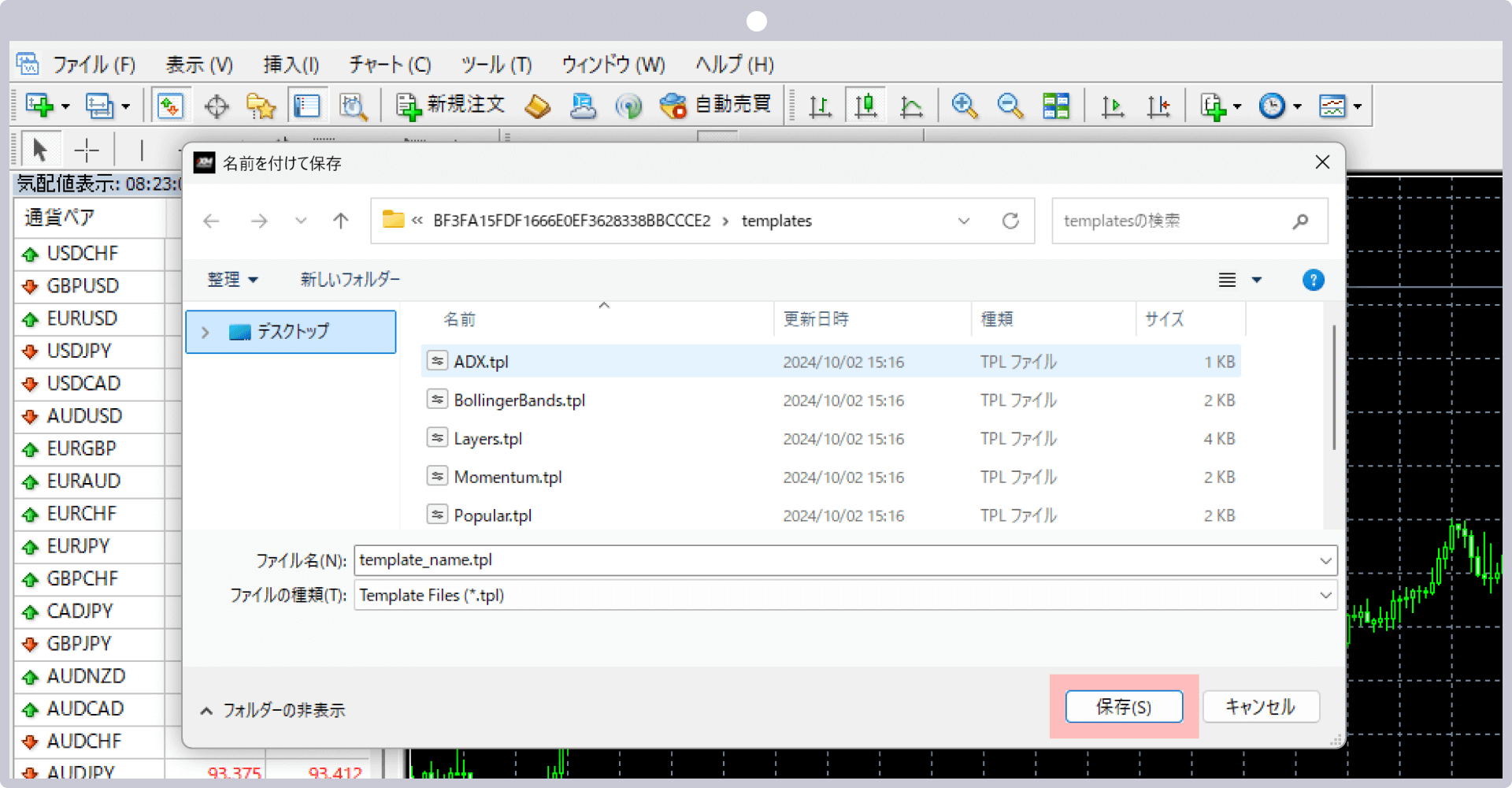Open the ファイルの種類 file type dropdown
Image resolution: width=1512 pixels, height=788 pixels.
click(1325, 596)
